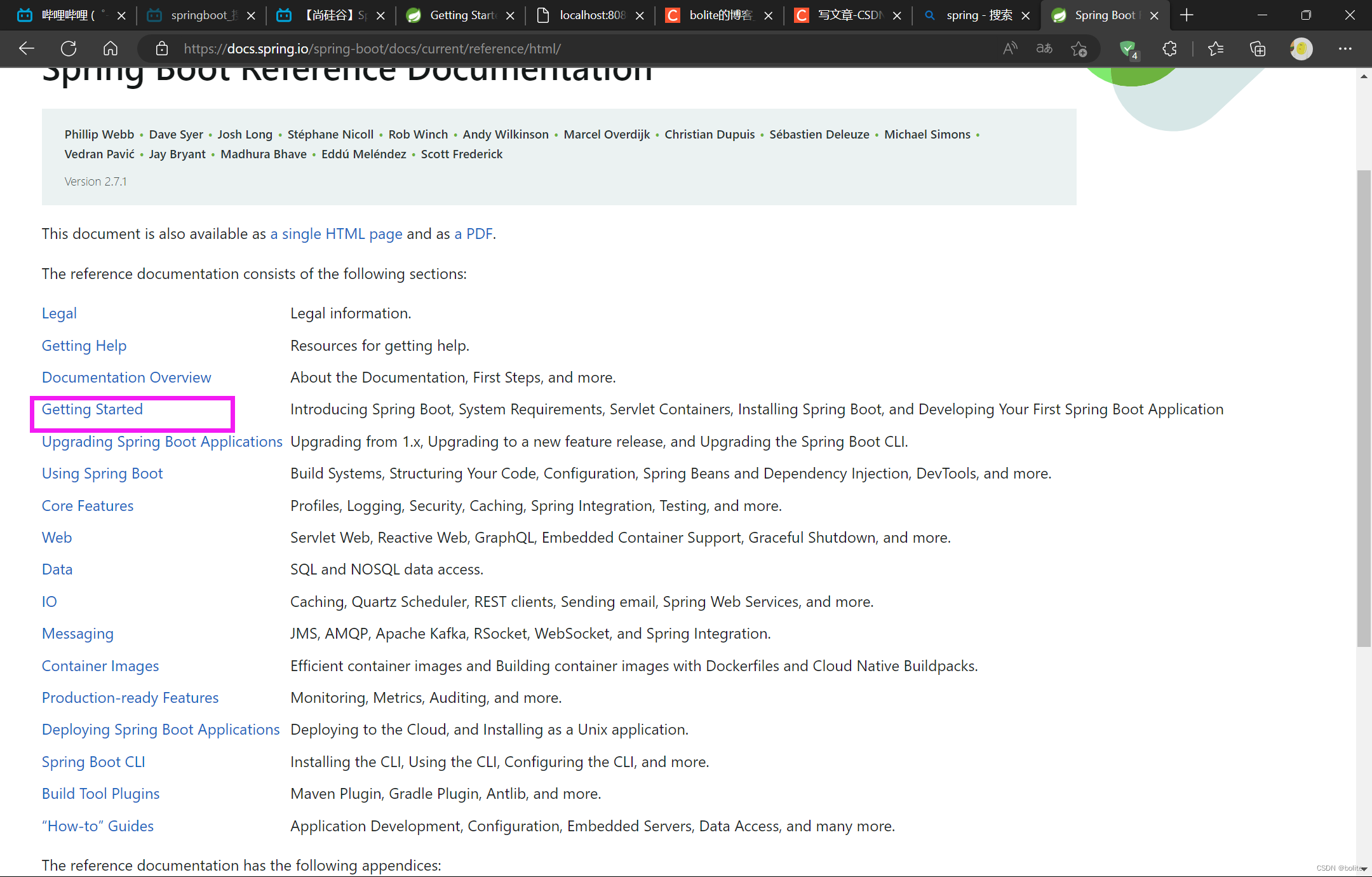Open the Build Tool Plugins link

100,794
